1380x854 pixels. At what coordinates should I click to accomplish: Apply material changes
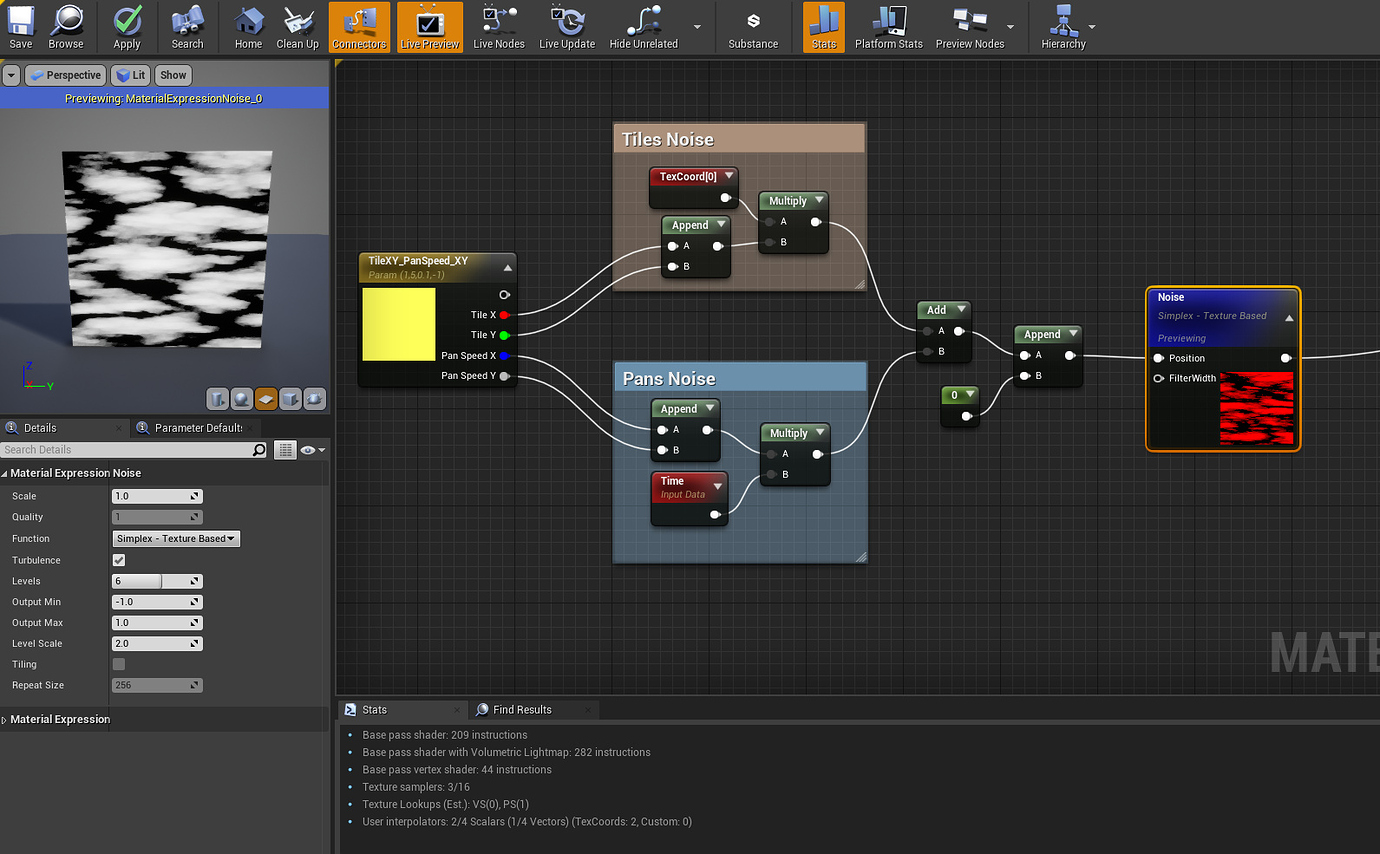(x=126, y=27)
